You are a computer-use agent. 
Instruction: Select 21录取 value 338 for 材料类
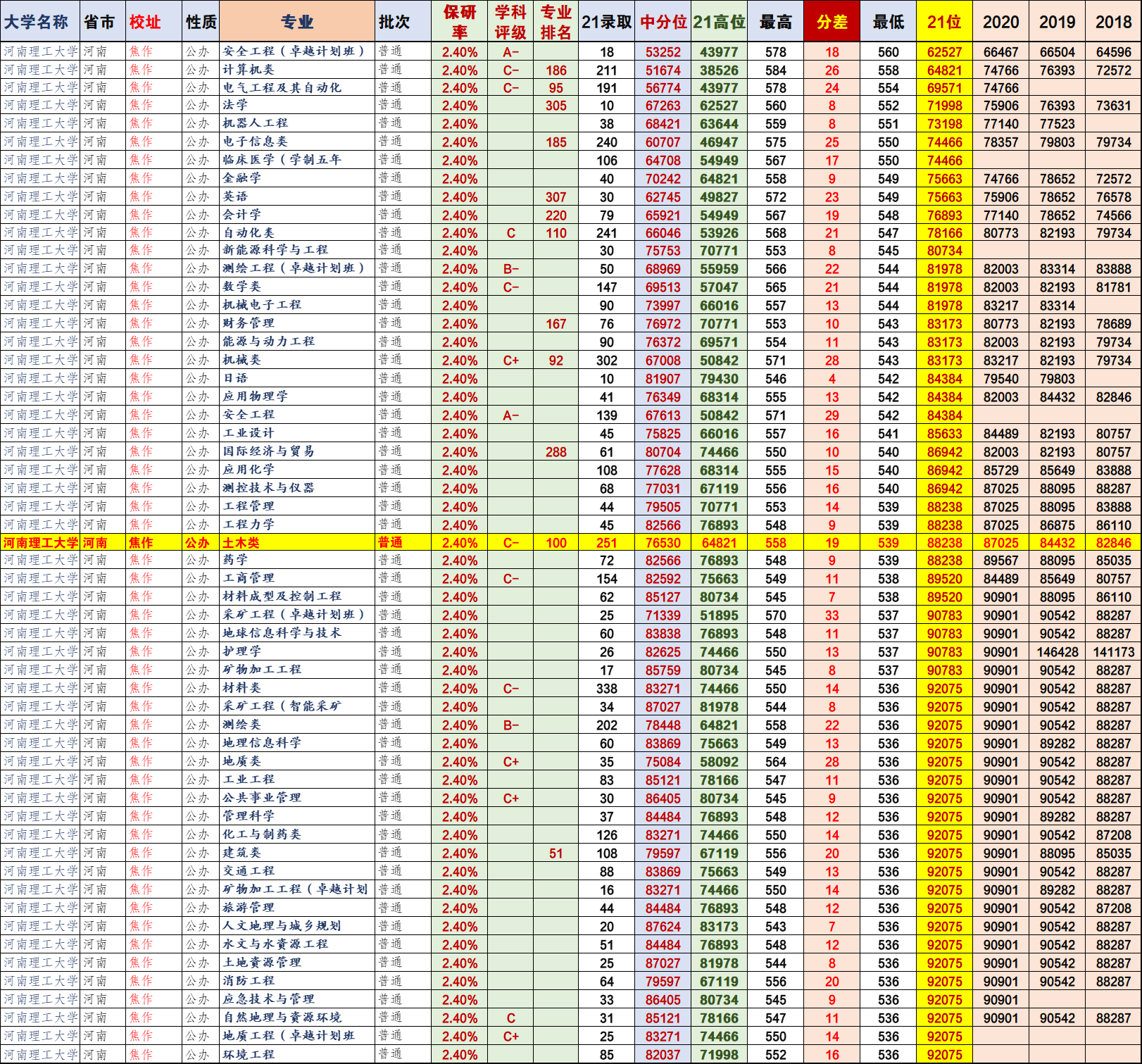tap(607, 689)
